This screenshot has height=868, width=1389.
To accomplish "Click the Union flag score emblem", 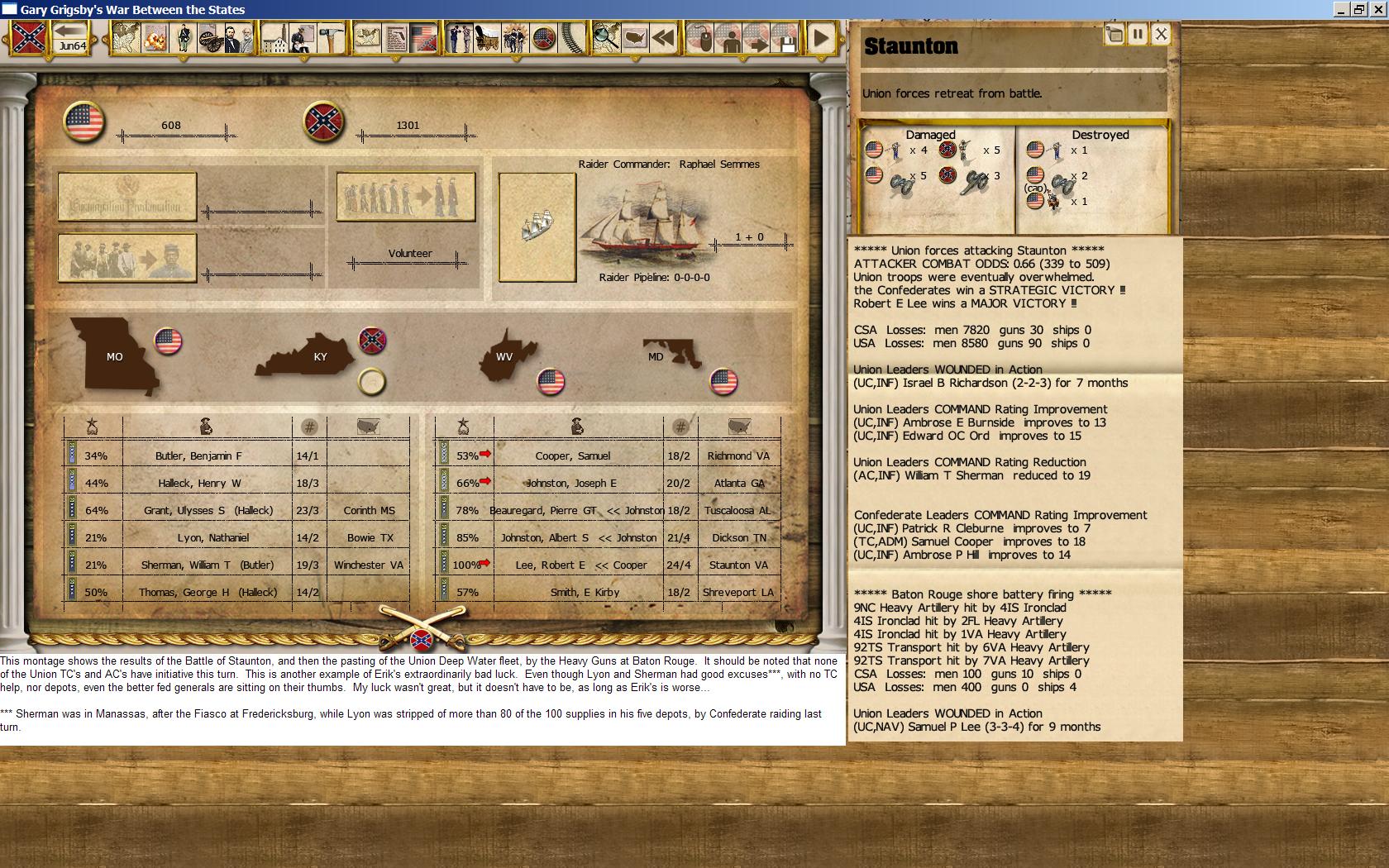I will (x=84, y=122).
